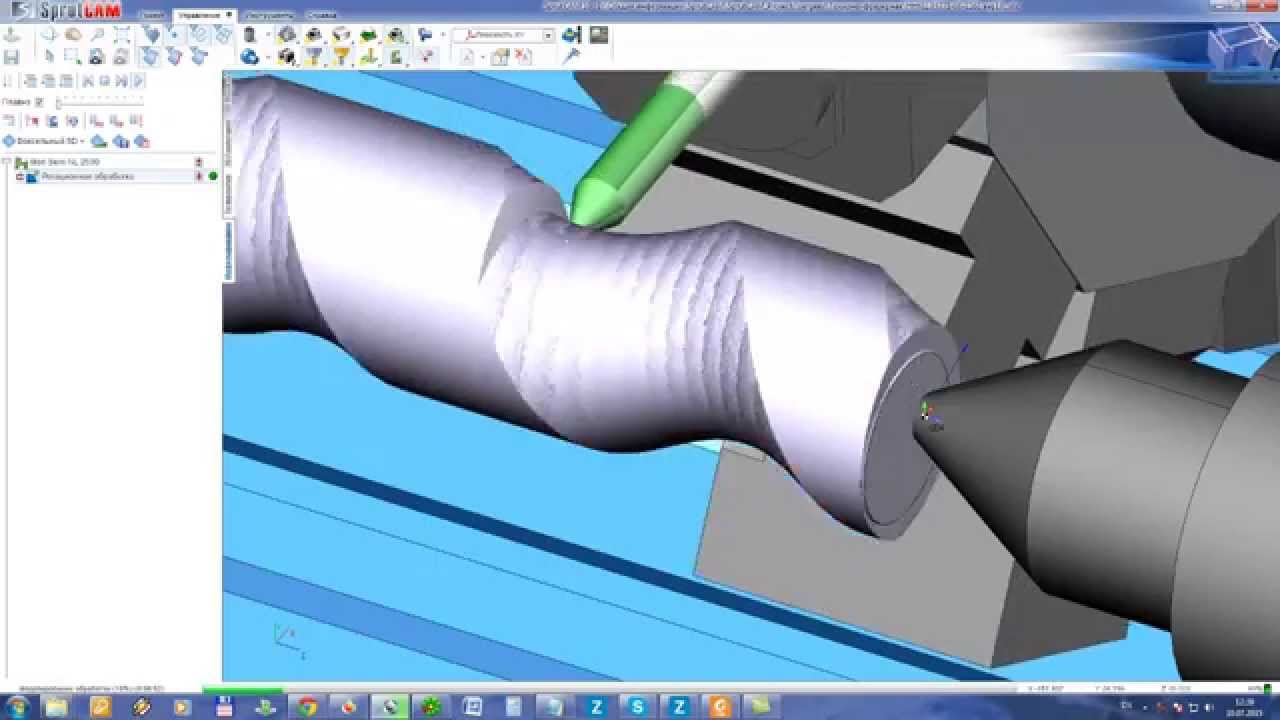The height and width of the screenshot is (720, 1280).
Task: Expand the Ротационная обработка tree node
Action: point(19,176)
